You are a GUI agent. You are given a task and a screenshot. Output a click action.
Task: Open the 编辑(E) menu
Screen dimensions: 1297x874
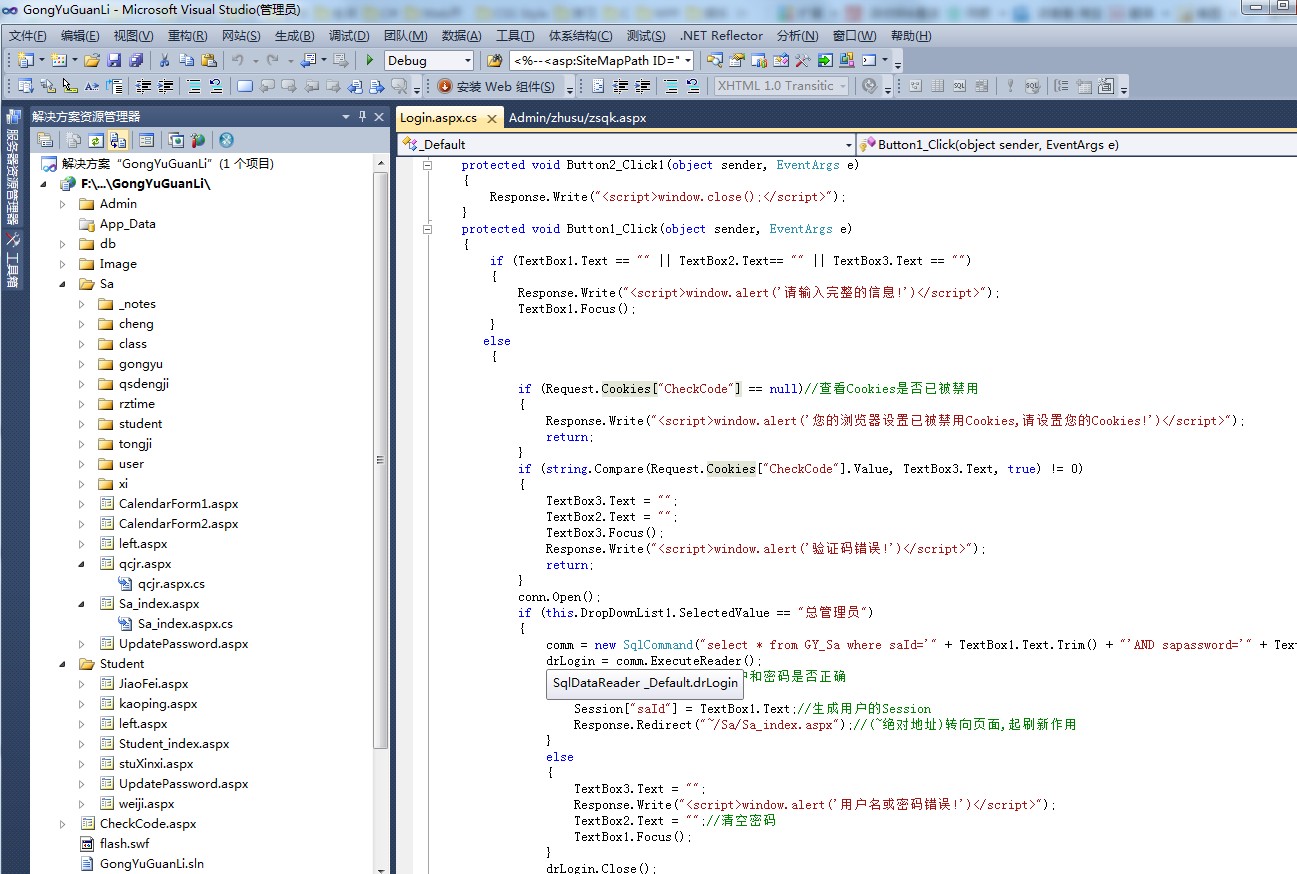click(81, 35)
